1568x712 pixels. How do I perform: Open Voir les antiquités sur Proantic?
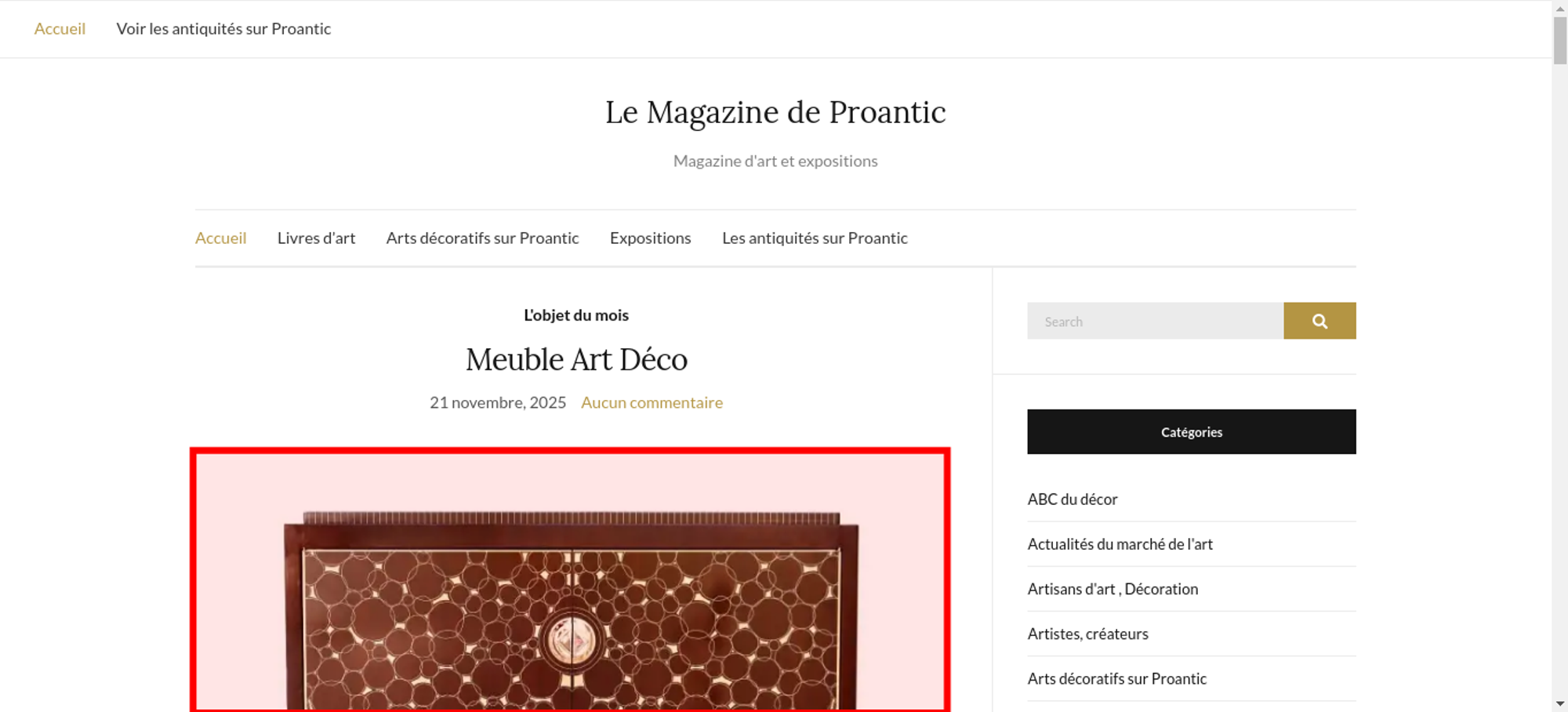tap(223, 28)
